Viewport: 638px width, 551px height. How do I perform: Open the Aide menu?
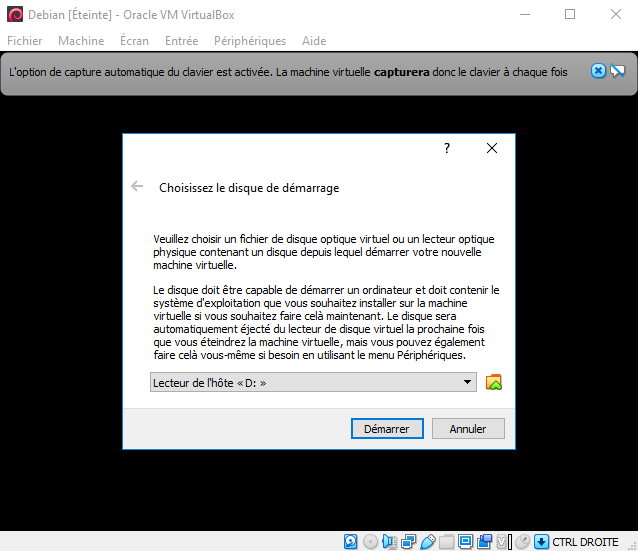[314, 41]
